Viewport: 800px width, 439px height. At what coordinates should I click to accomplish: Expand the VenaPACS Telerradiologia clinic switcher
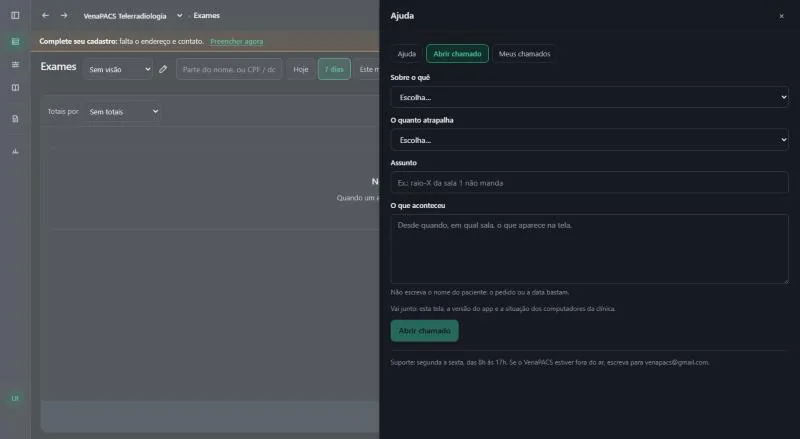[x=133, y=16]
